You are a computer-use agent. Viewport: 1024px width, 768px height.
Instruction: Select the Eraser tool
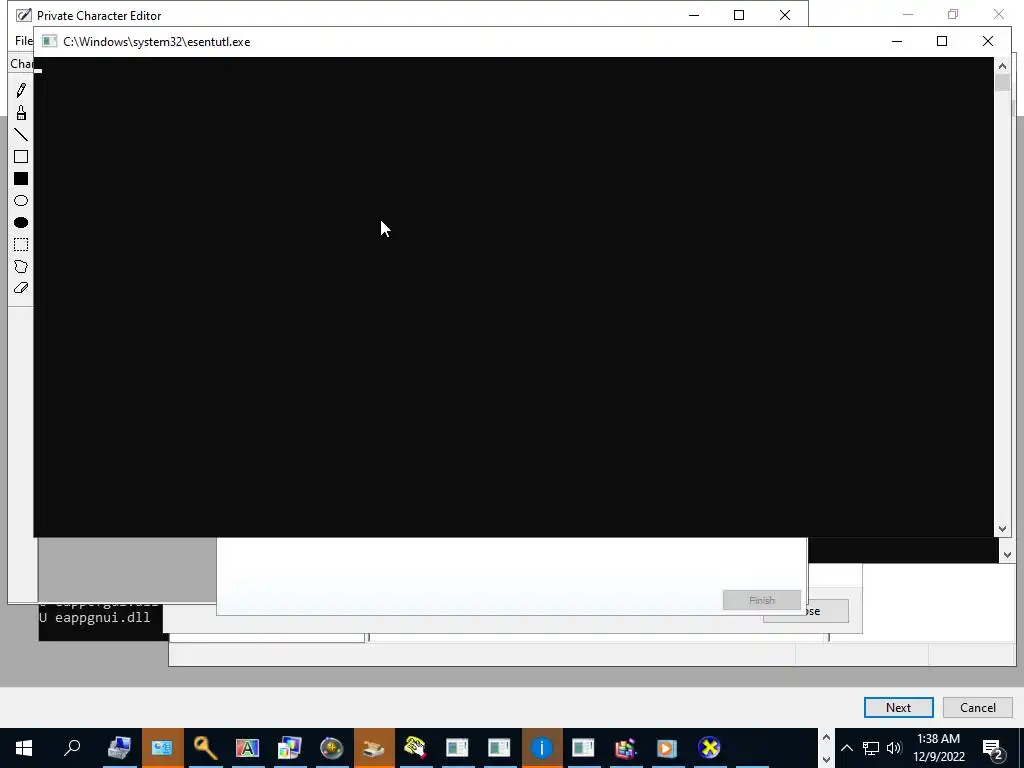(x=21, y=288)
